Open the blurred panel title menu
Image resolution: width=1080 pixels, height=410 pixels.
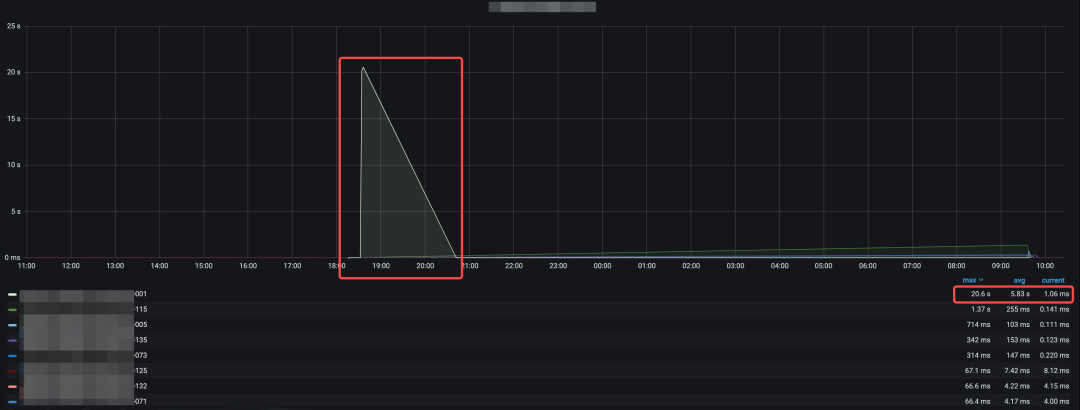point(541,7)
